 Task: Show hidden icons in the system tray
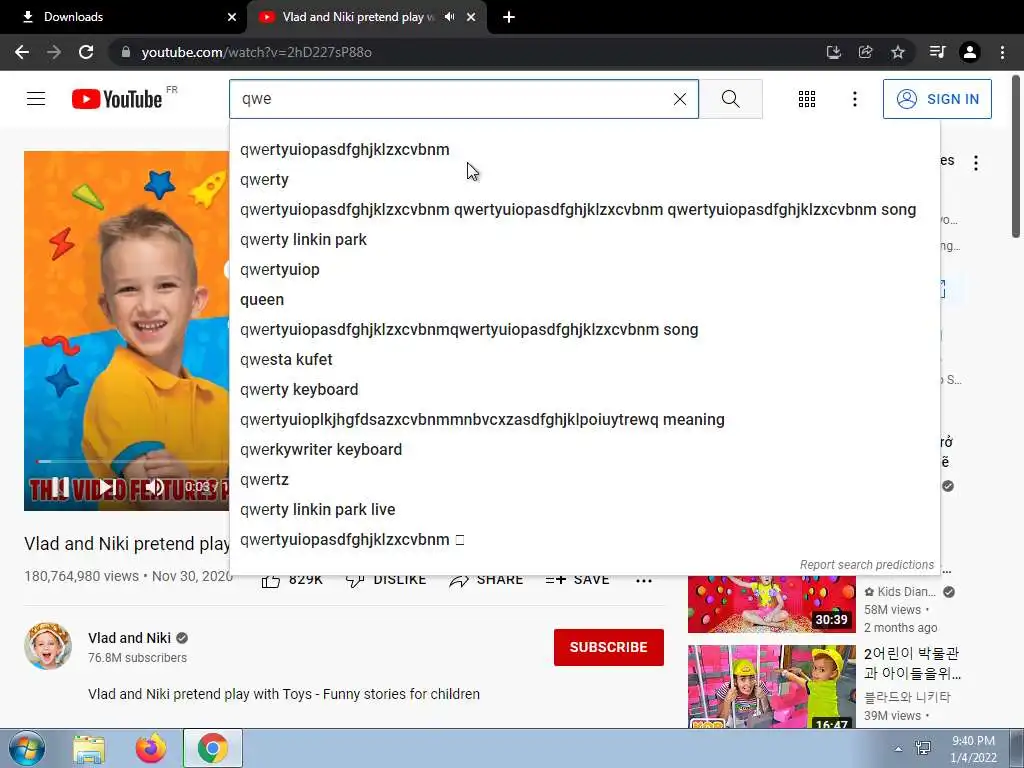point(898,749)
